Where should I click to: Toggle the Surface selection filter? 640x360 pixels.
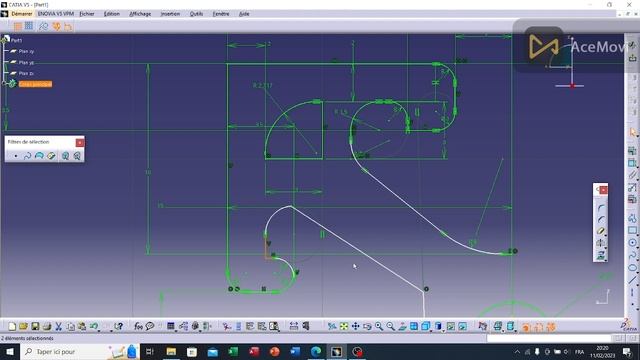39,156
